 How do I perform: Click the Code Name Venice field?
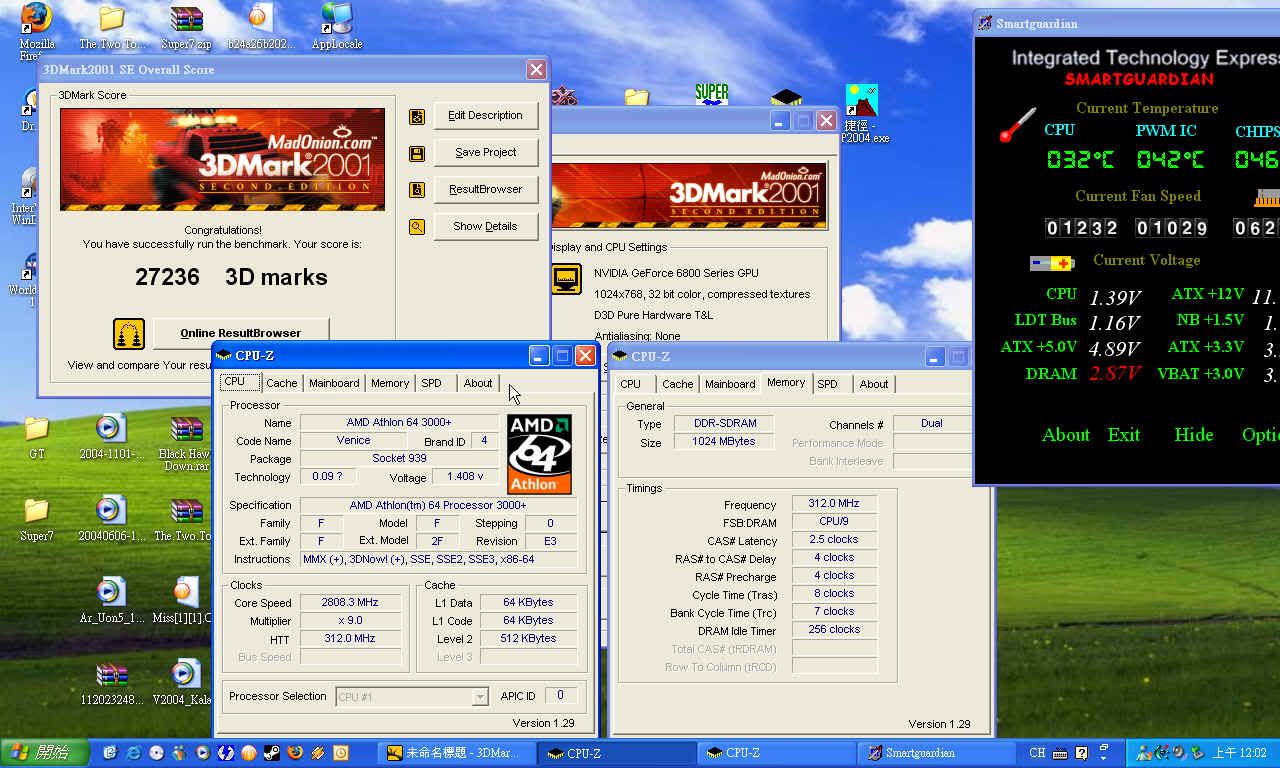click(353, 441)
